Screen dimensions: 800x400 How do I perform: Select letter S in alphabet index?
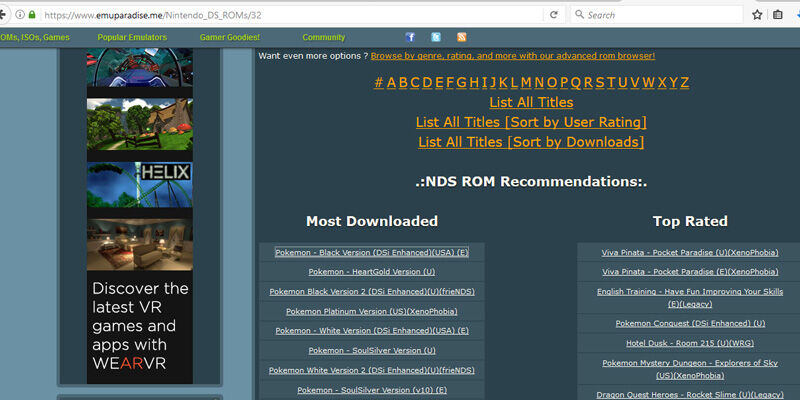coord(600,82)
